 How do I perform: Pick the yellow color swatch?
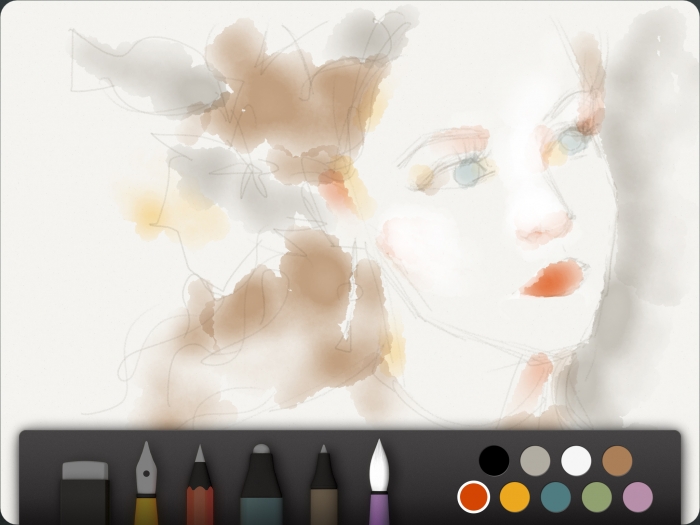coord(514,496)
